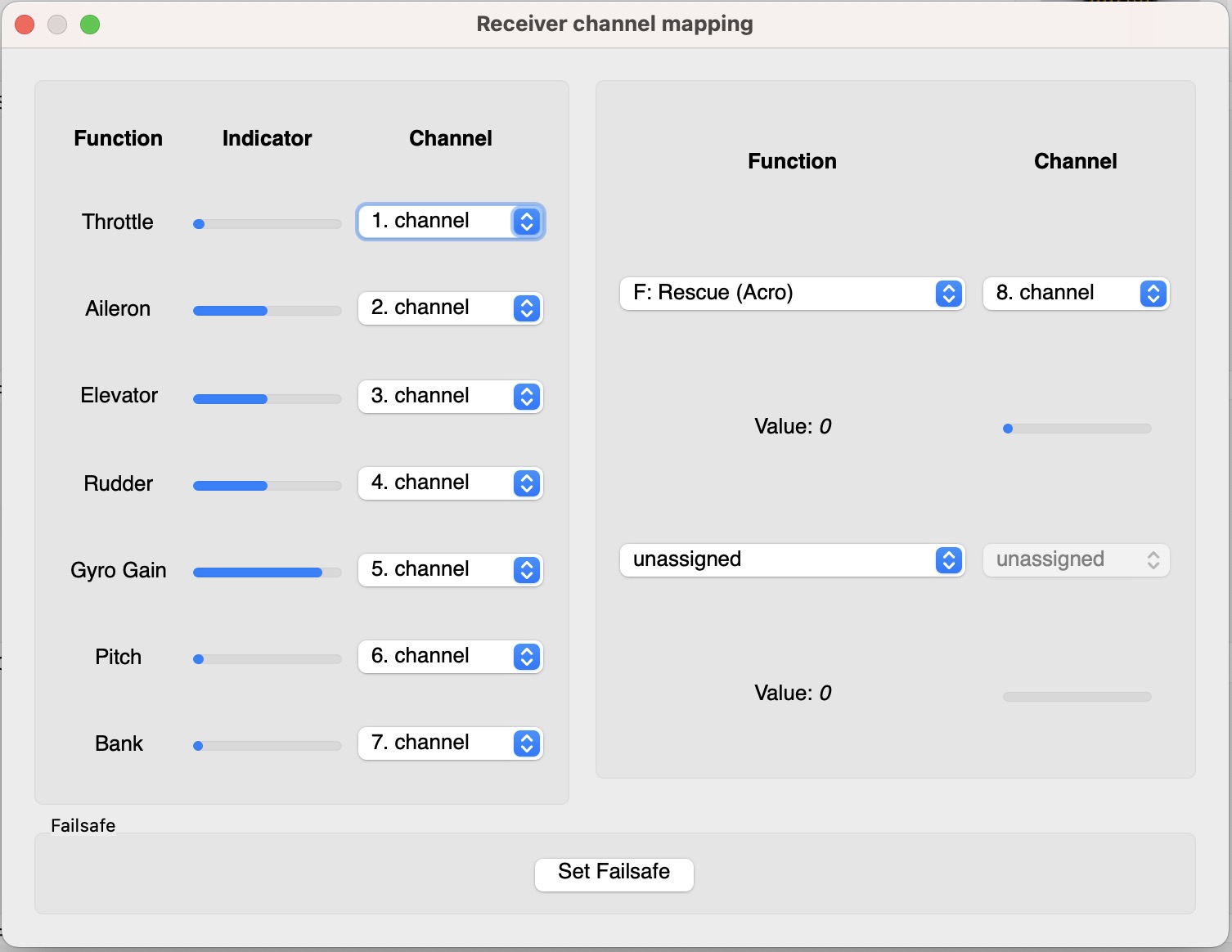Open the Throttle channel dropdown
The height and width of the screenshot is (952, 1232).
click(x=450, y=222)
